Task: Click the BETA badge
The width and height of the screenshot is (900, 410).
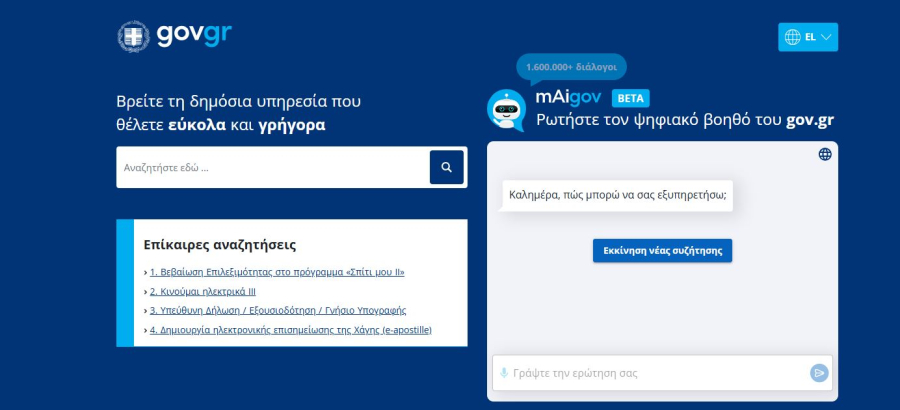Action: click(630, 98)
